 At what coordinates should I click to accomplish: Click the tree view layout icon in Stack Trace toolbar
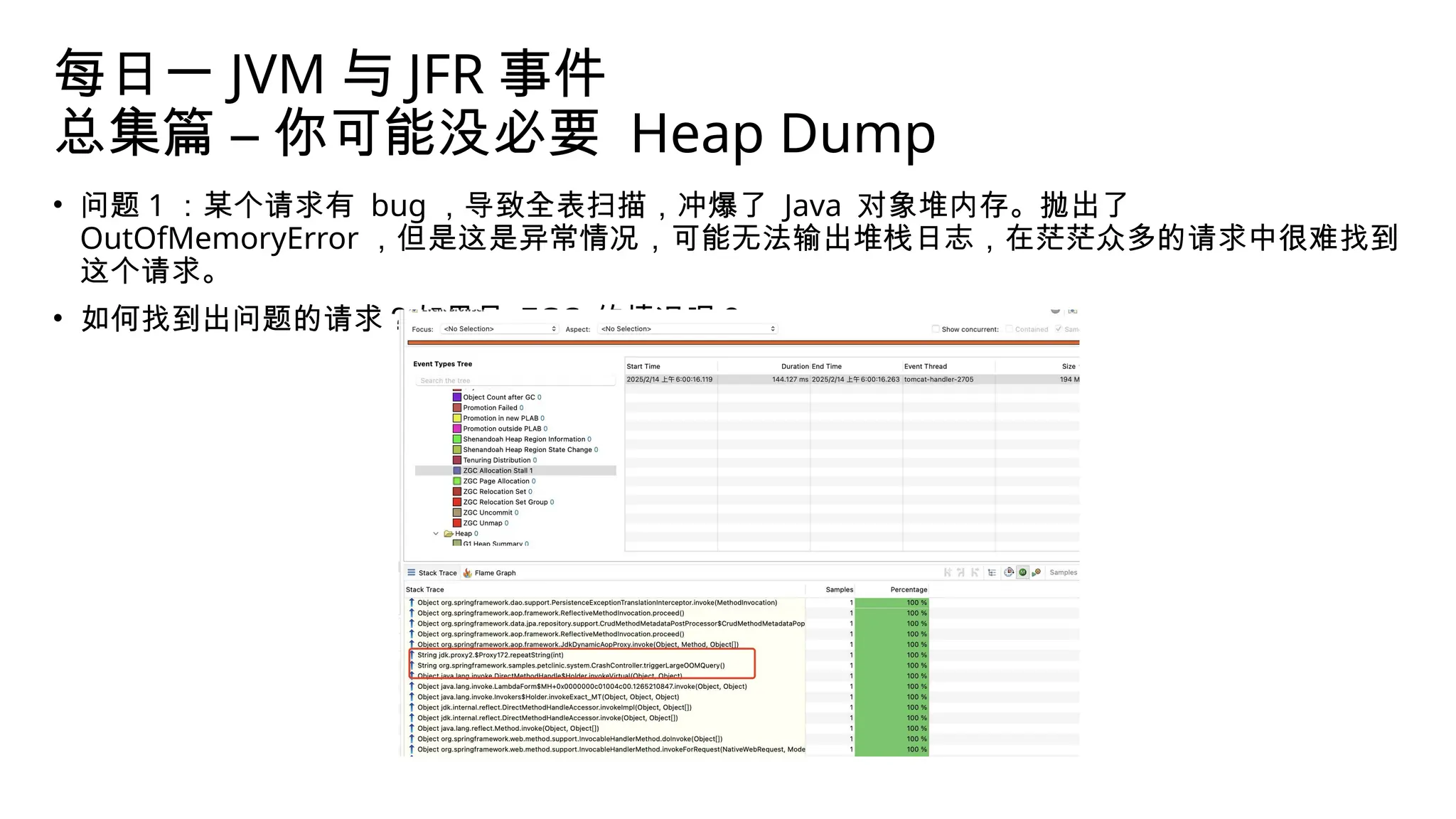[992, 572]
